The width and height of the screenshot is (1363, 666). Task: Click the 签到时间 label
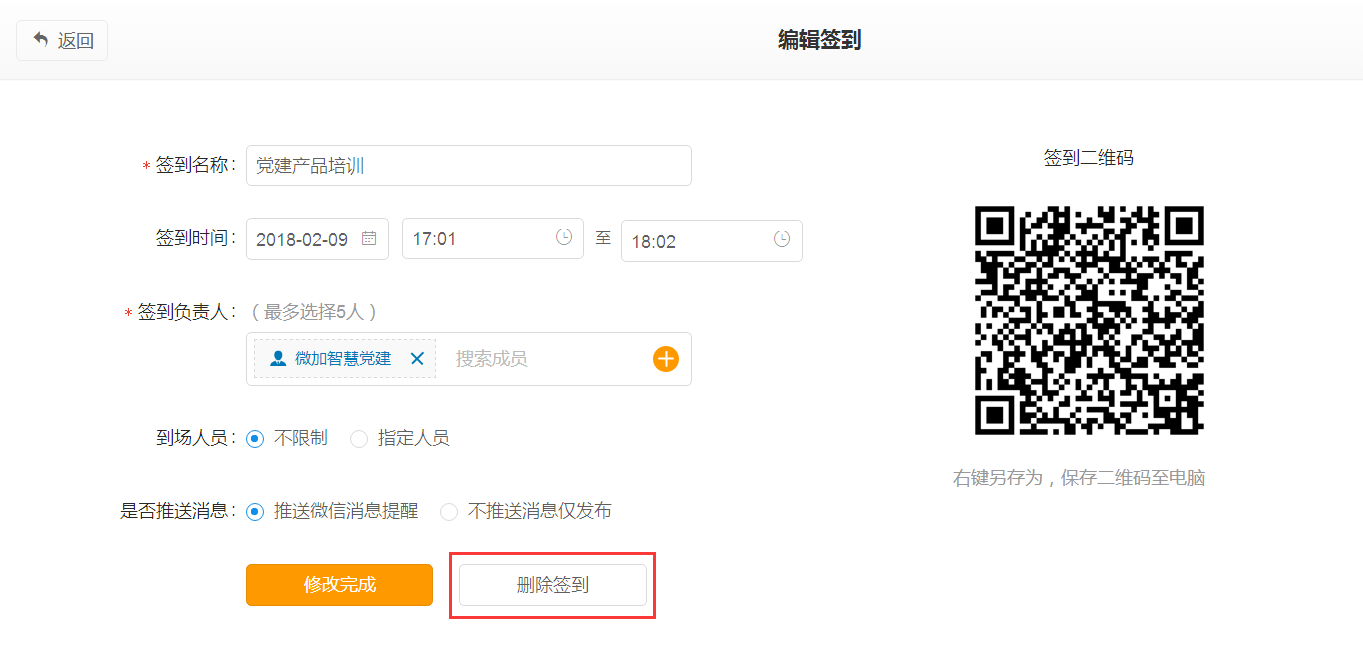[x=195, y=238]
